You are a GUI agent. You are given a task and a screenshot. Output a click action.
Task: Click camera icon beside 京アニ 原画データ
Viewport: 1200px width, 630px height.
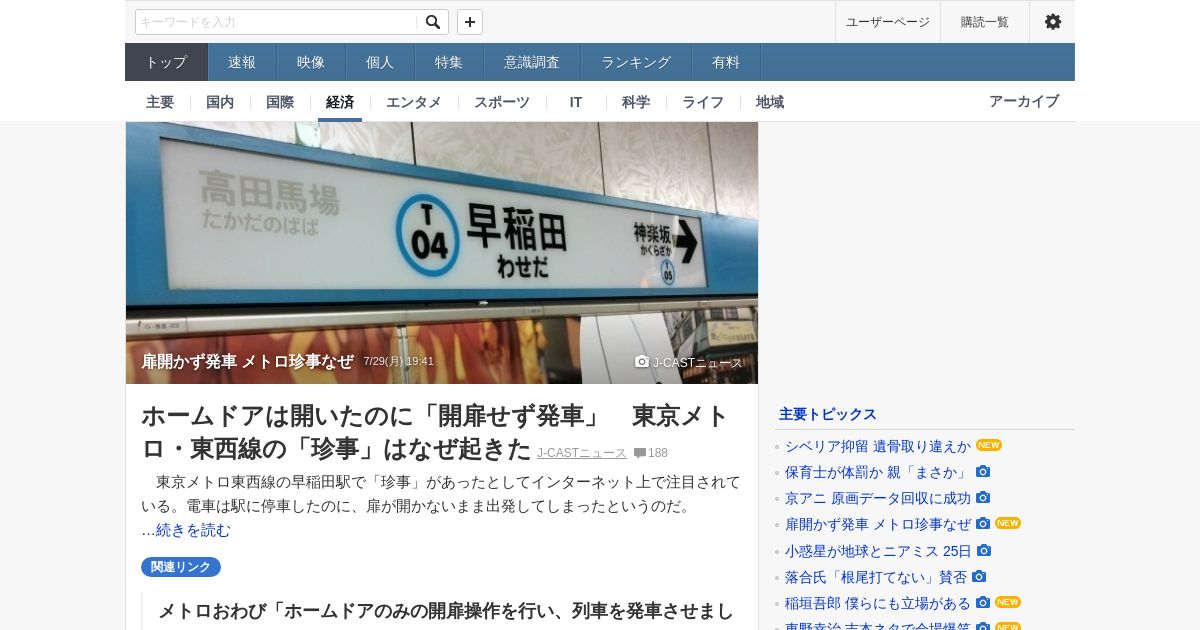pos(983,498)
